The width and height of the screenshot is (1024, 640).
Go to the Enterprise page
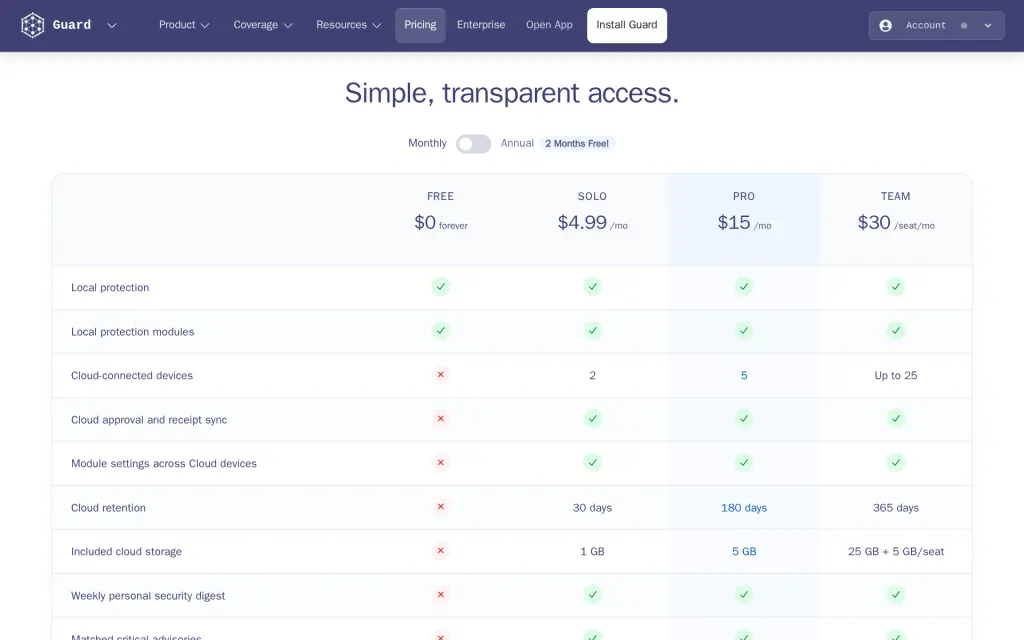481,25
